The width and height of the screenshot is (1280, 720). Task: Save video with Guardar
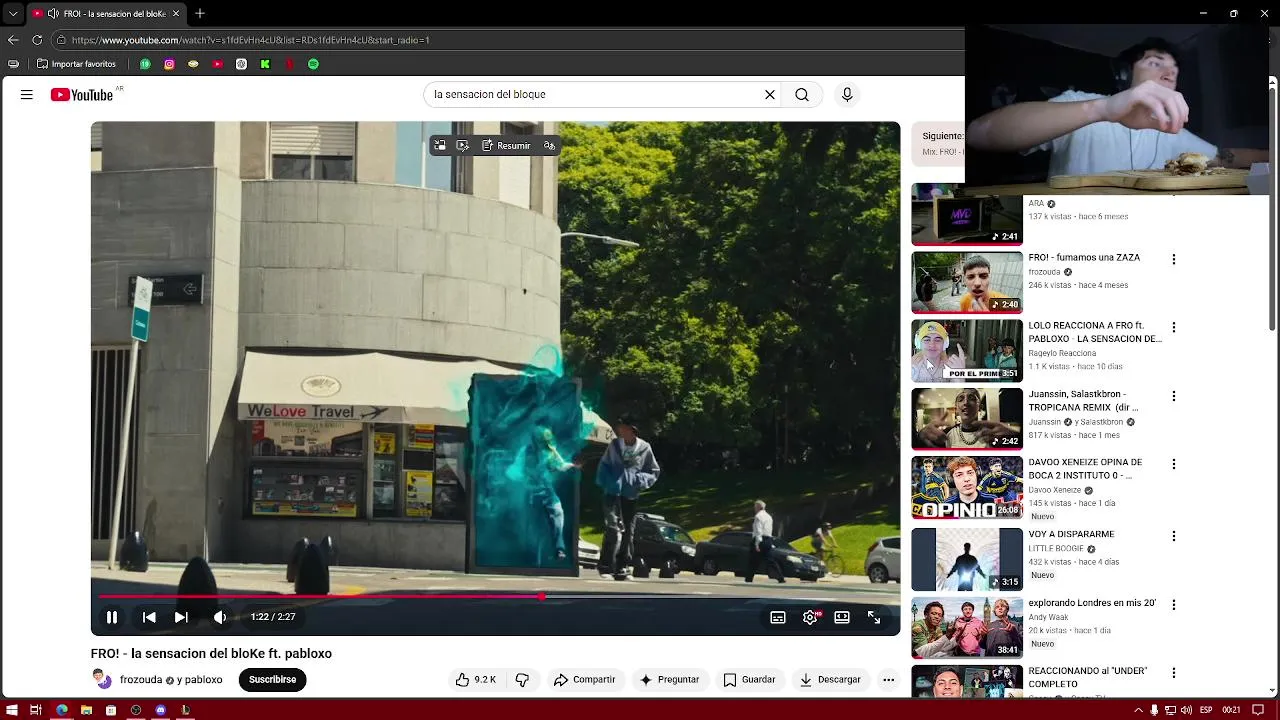[749, 680]
